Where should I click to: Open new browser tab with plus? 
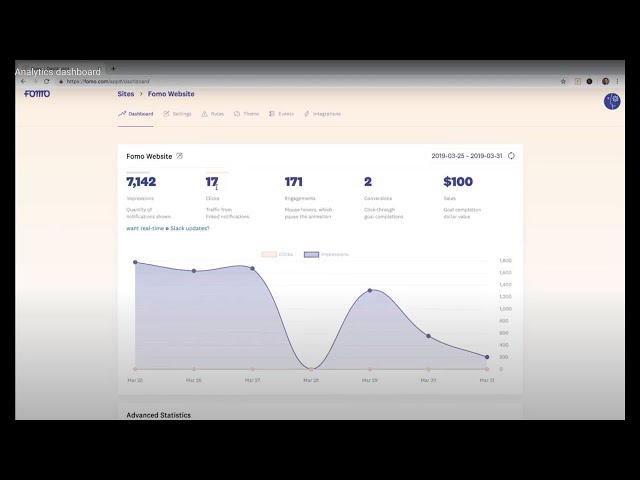point(113,69)
